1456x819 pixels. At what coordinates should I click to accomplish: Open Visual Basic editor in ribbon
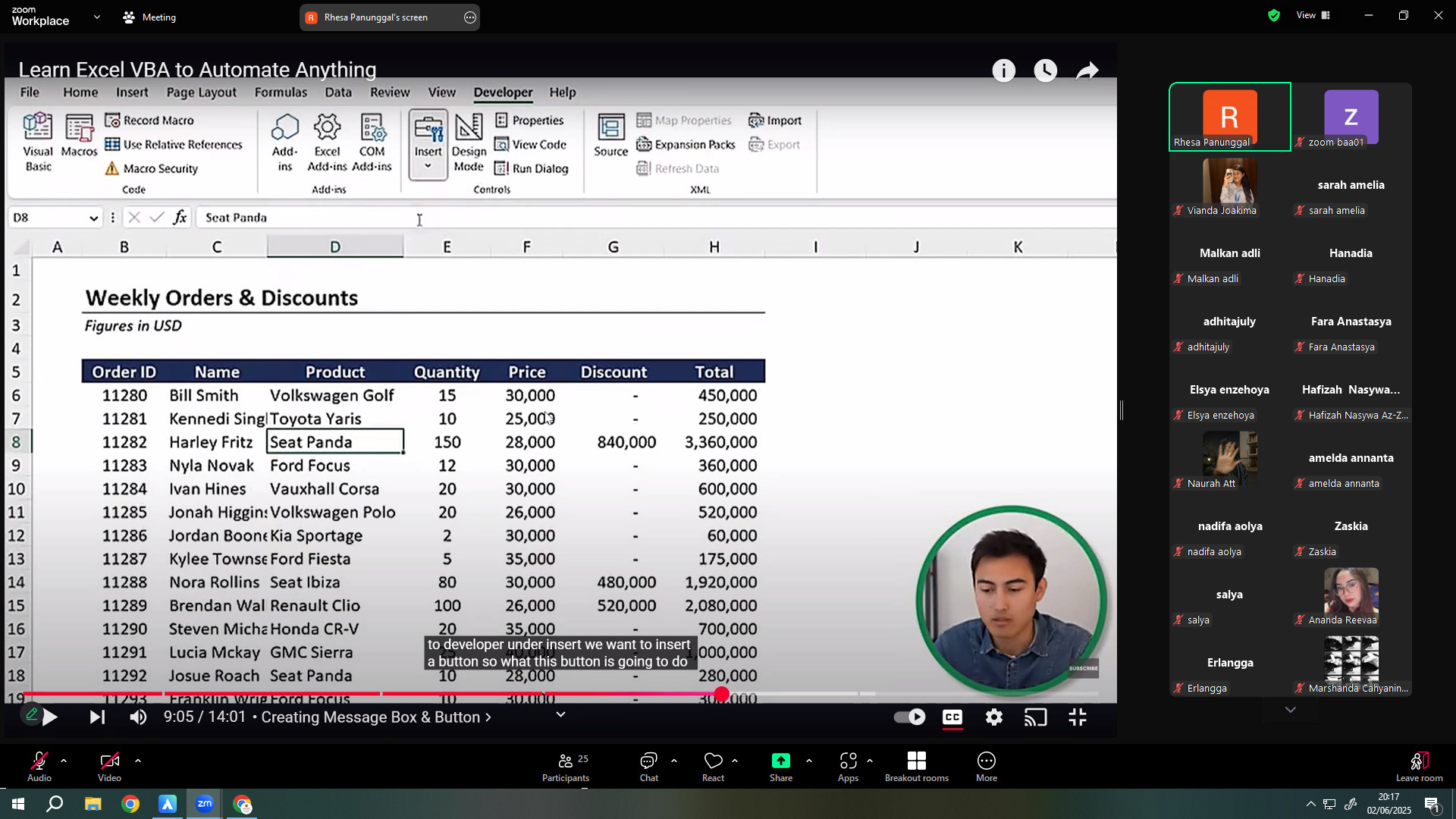tap(38, 142)
